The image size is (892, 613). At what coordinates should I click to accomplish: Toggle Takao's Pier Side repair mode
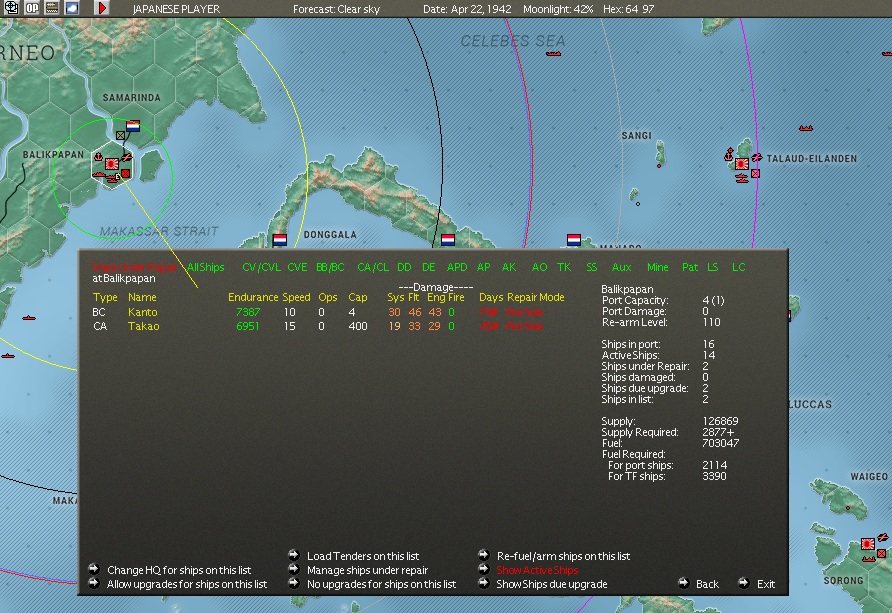pyautogui.click(x=525, y=326)
